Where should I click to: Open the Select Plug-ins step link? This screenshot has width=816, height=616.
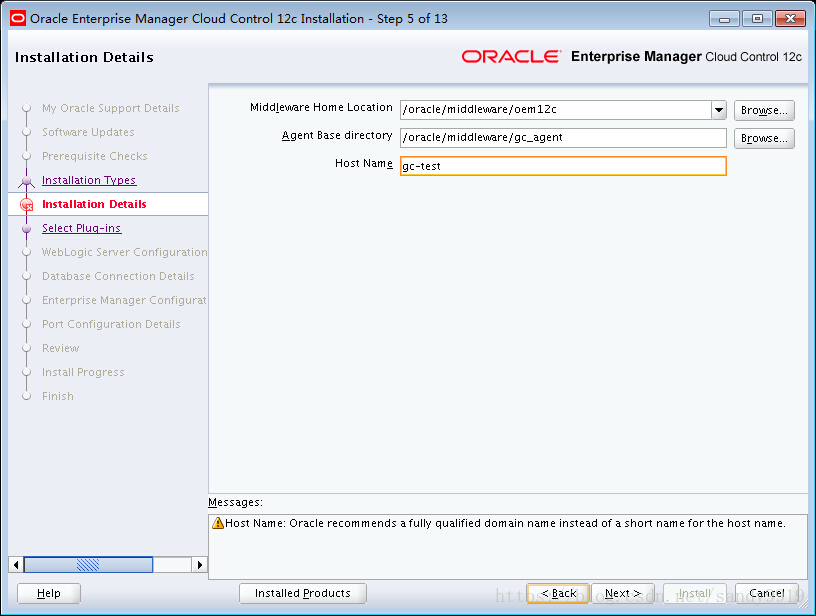click(82, 228)
